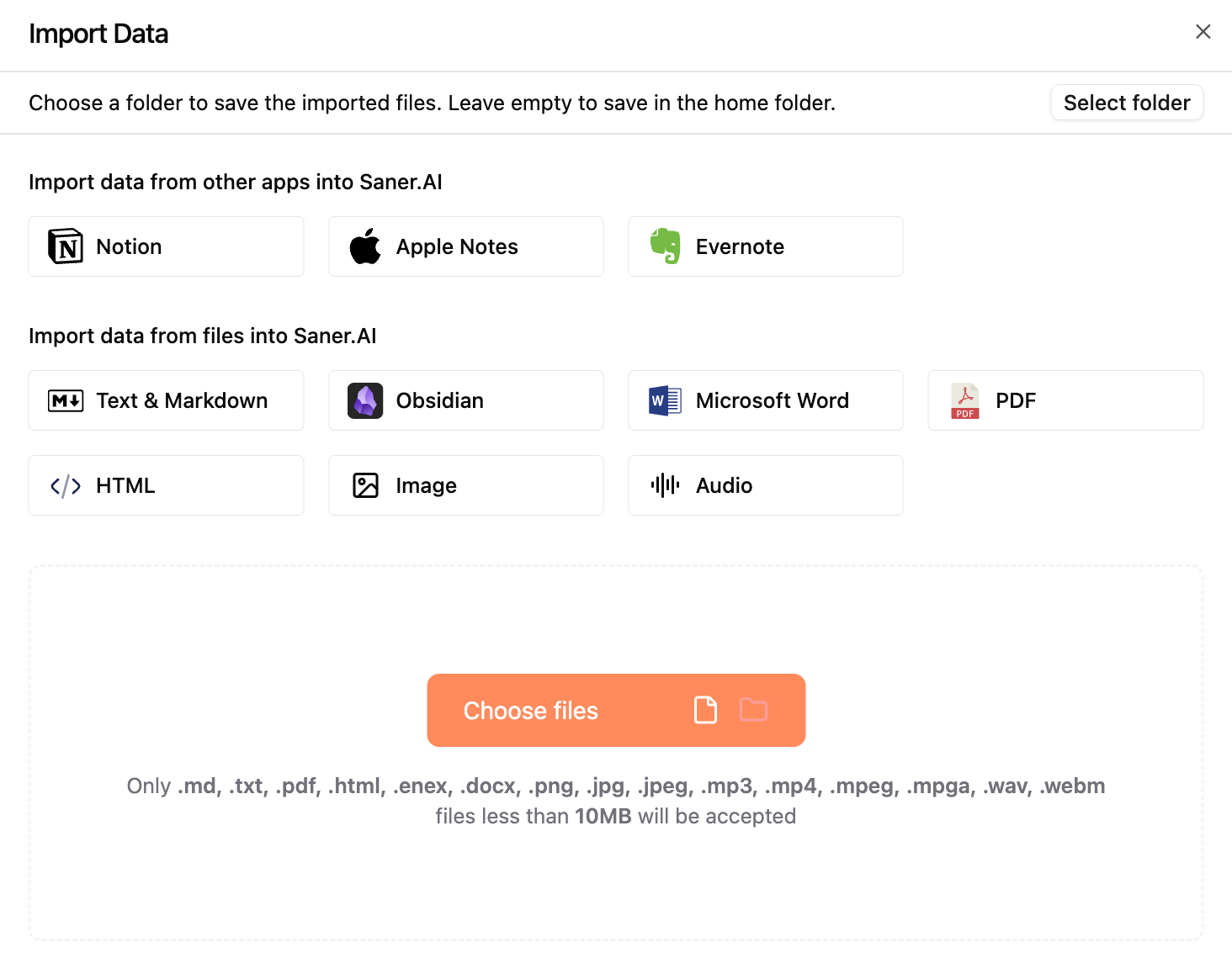The height and width of the screenshot is (974, 1232).
Task: Click the HTML code brackets icon
Action: tap(66, 485)
